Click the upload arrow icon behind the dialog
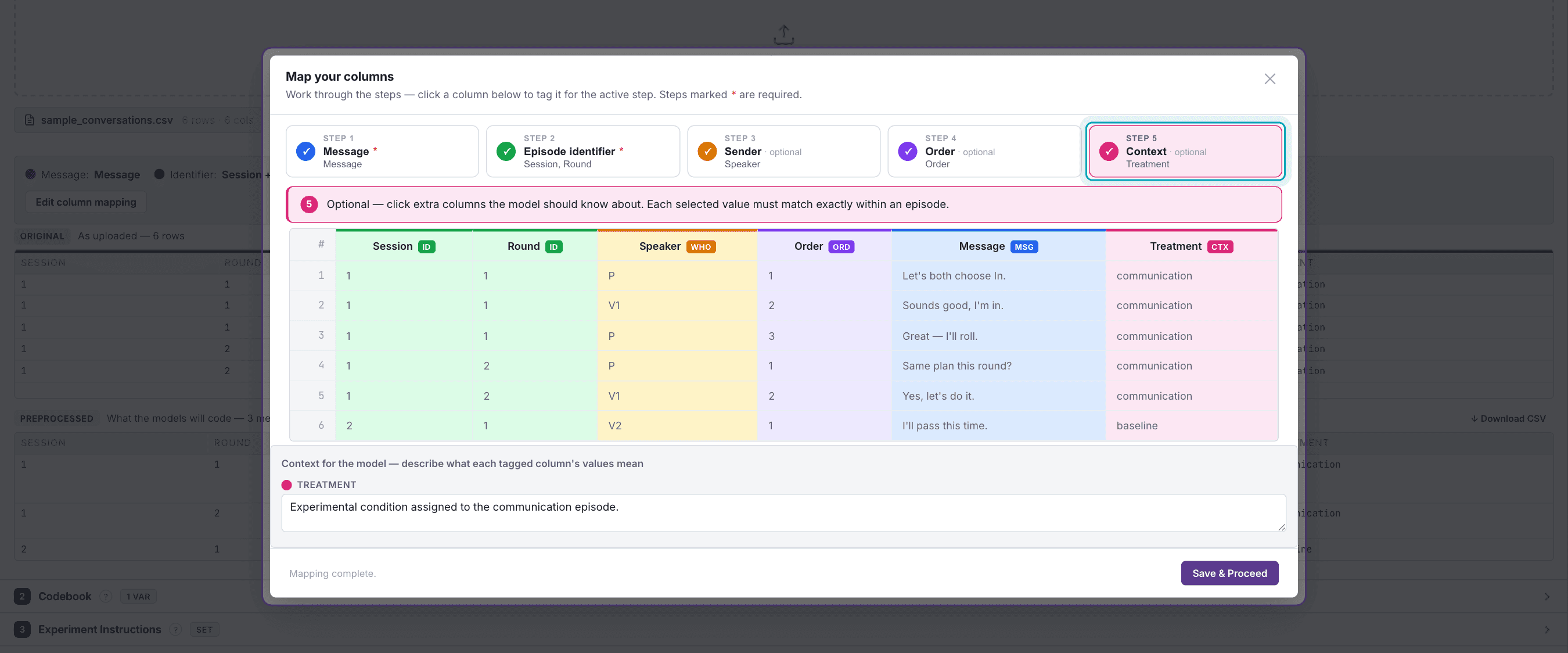This screenshot has height=653, width=1568. click(783, 35)
